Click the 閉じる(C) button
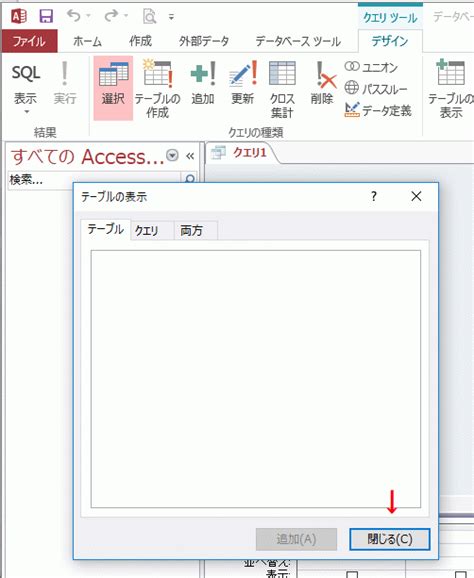Screen dimensions: 474x578 click(x=390, y=539)
